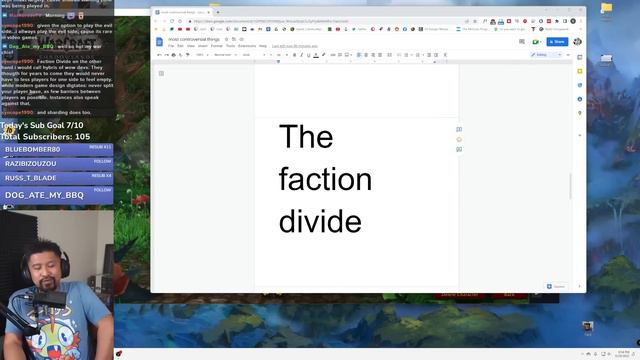Click the Bulleted list icon
Image resolution: width=640 pixels, height=360 pixels.
[x=406, y=55]
